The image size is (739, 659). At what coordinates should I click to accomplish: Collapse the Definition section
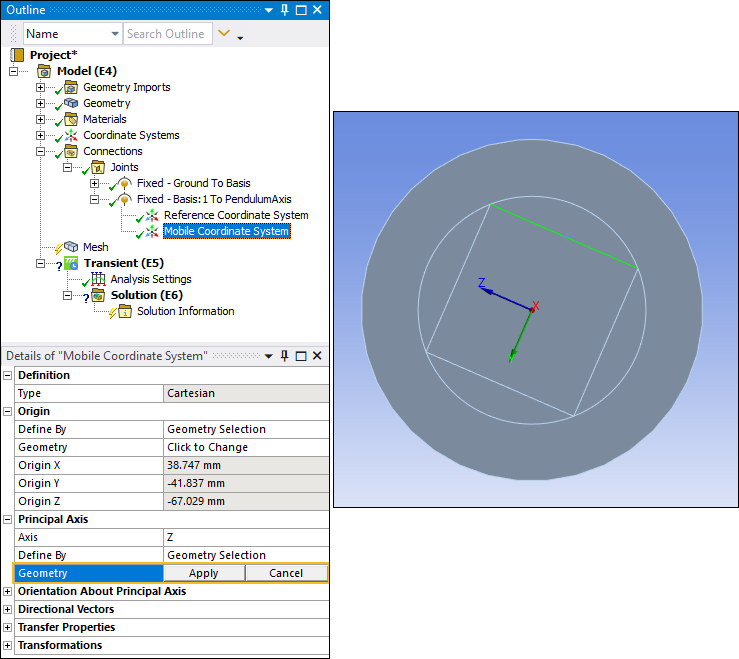(x=8, y=375)
